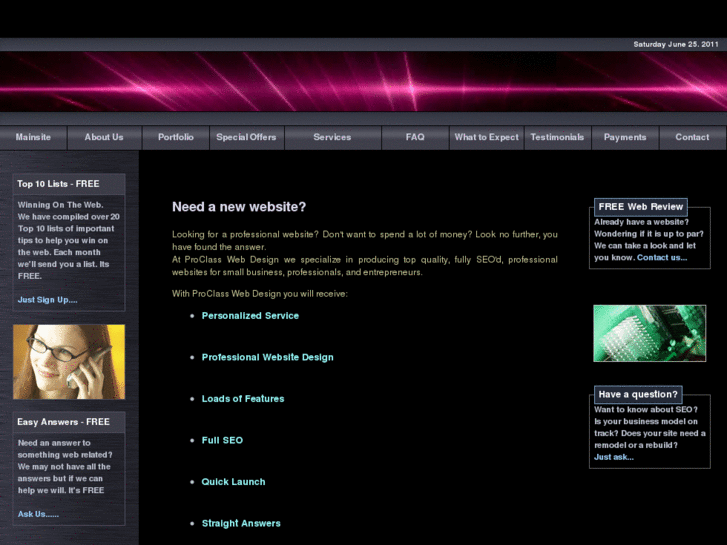The height and width of the screenshot is (545, 727).
Task: Open Testimonials page
Action: tap(557, 137)
